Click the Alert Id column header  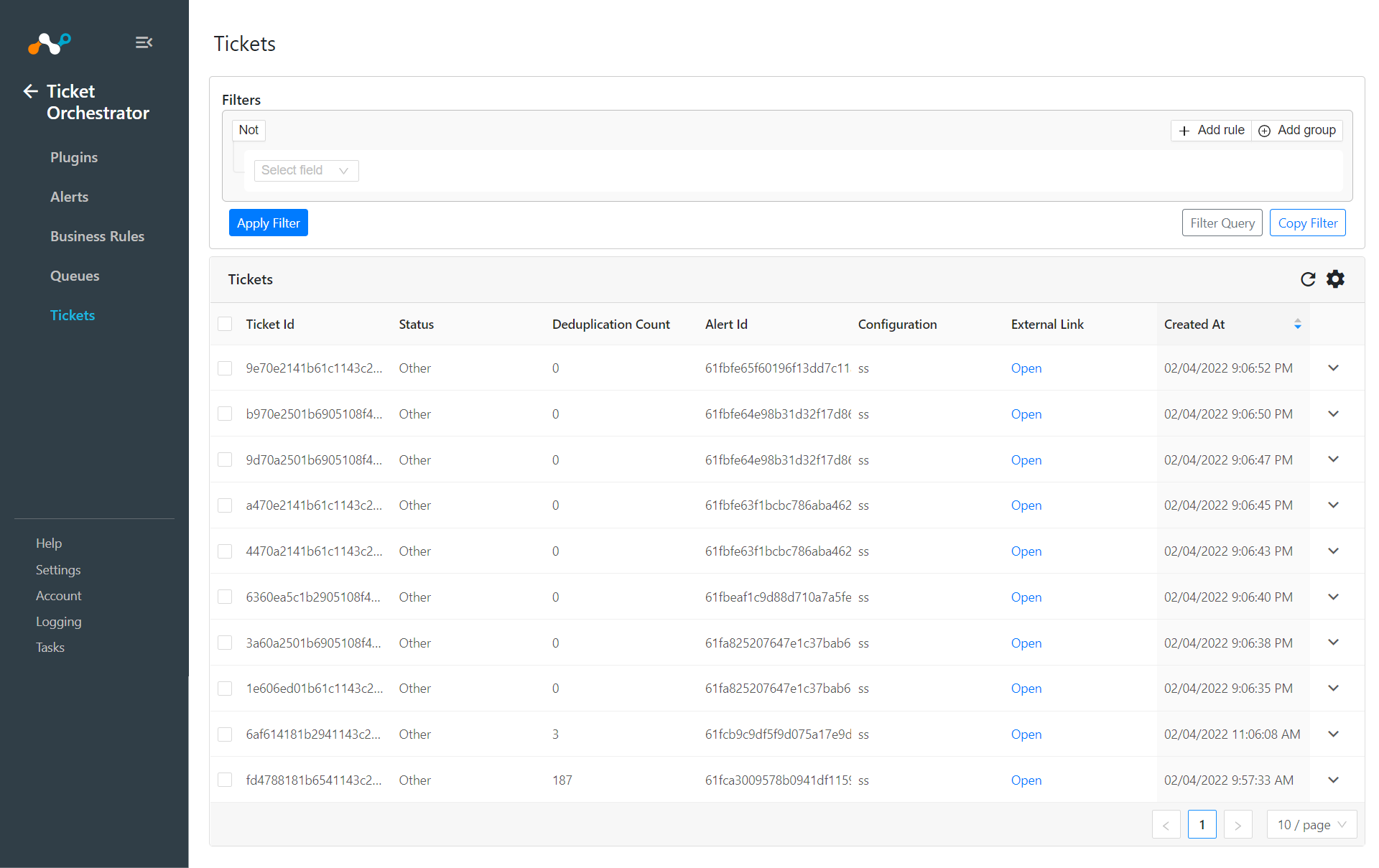coord(726,325)
